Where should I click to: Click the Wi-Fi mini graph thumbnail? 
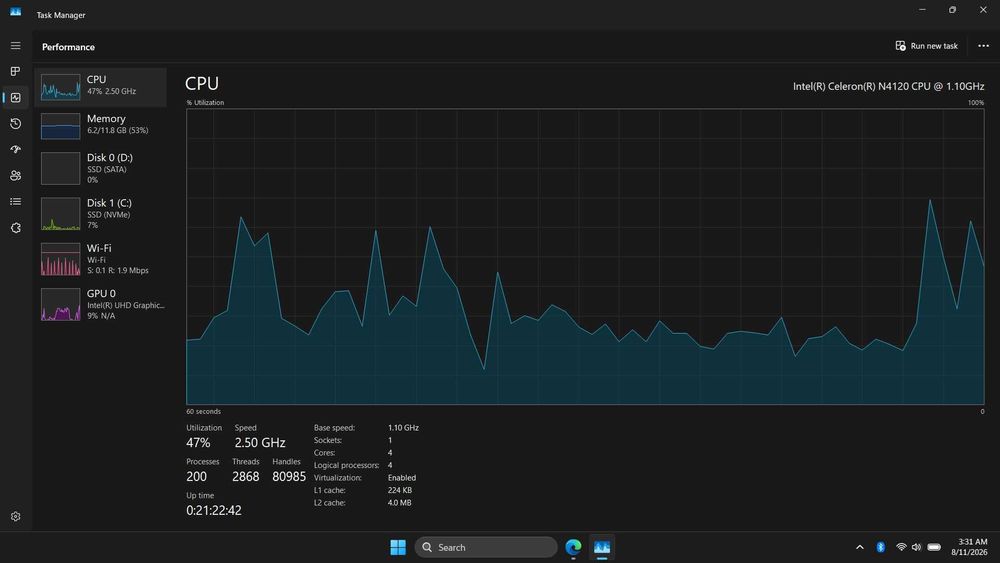(61, 259)
